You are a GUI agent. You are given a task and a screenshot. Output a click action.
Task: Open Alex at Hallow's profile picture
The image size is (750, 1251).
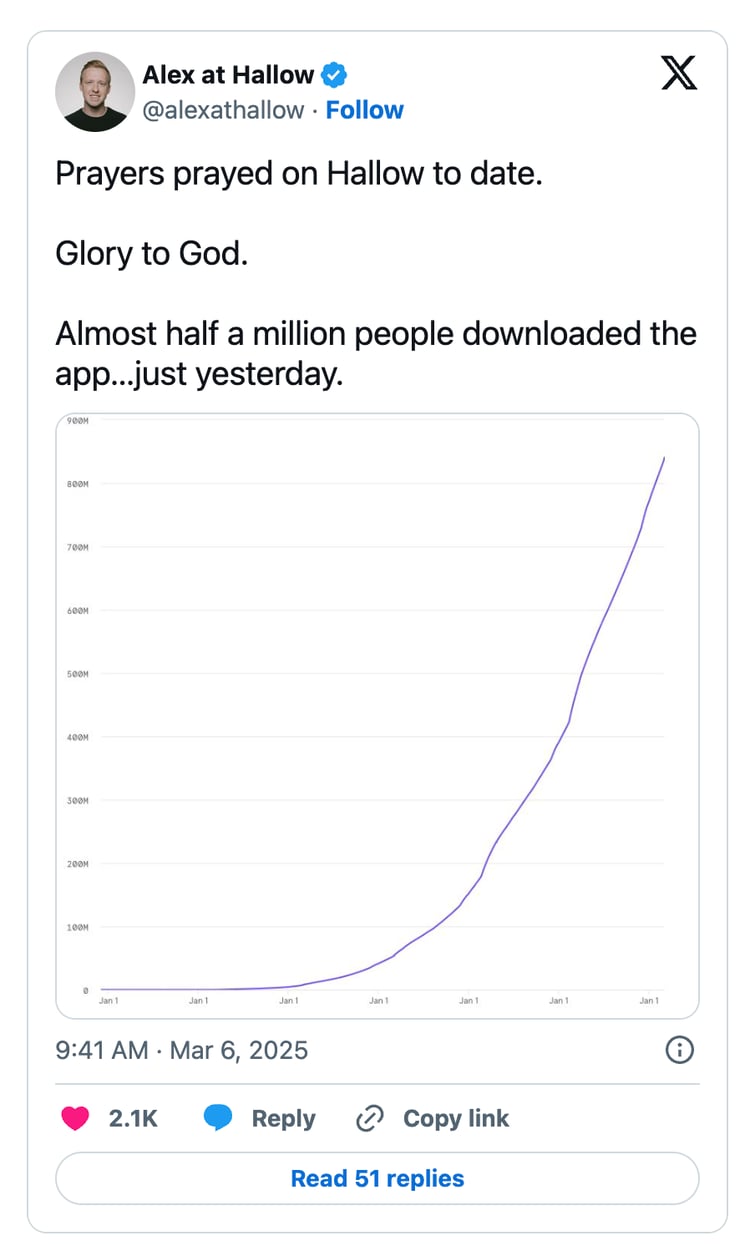point(95,92)
